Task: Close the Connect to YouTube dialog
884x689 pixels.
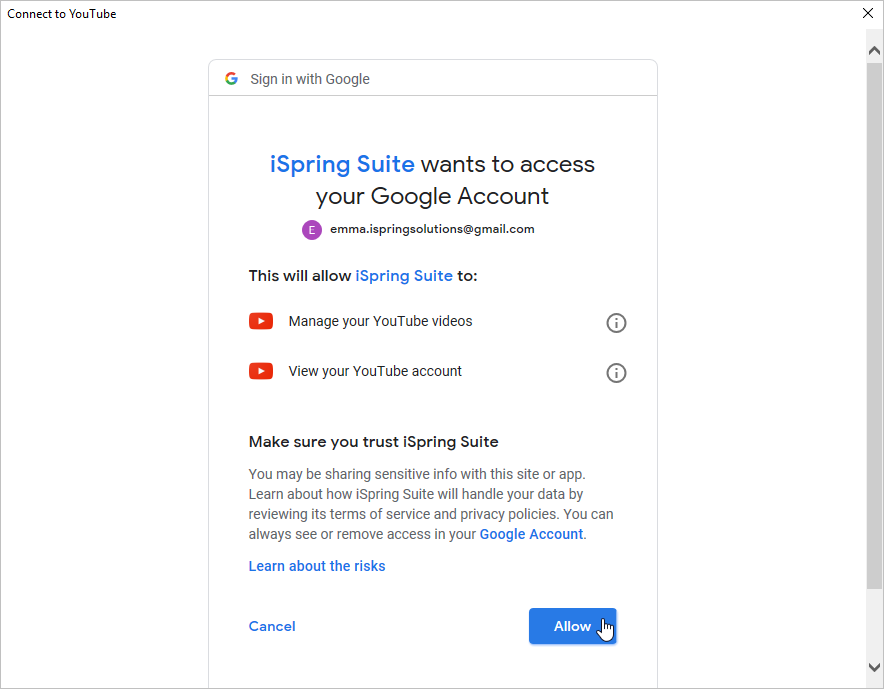Action: click(868, 13)
